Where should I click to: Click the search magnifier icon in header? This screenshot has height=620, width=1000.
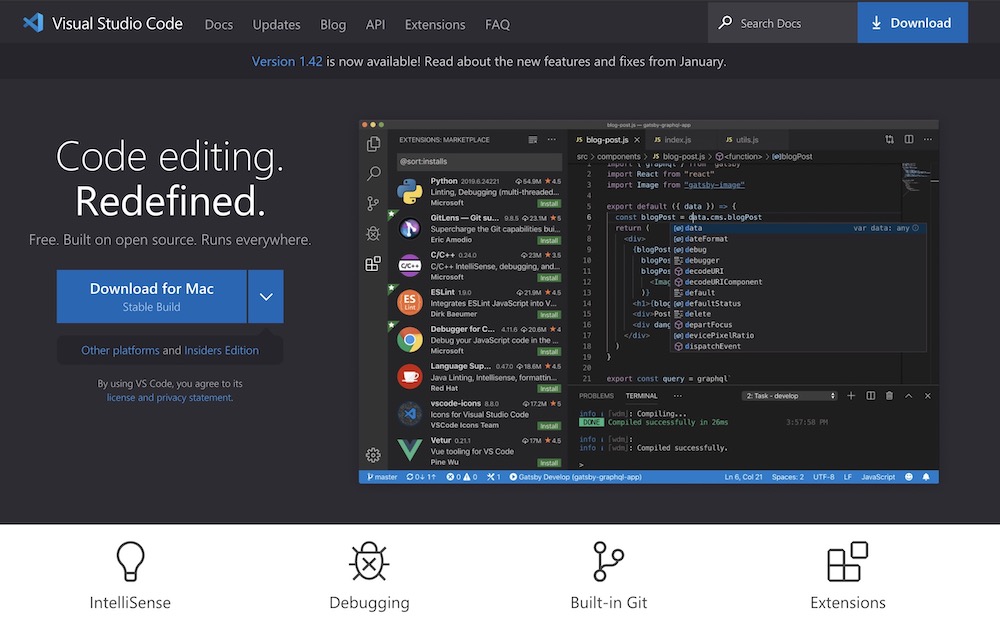point(725,23)
